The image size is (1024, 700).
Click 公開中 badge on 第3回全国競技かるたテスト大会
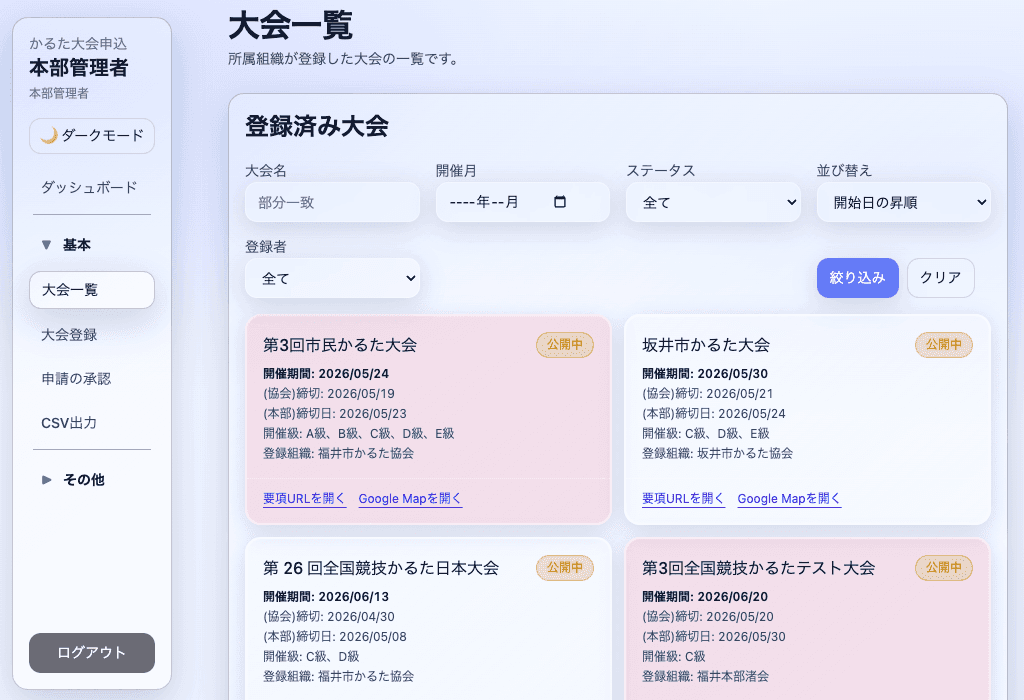(x=944, y=567)
